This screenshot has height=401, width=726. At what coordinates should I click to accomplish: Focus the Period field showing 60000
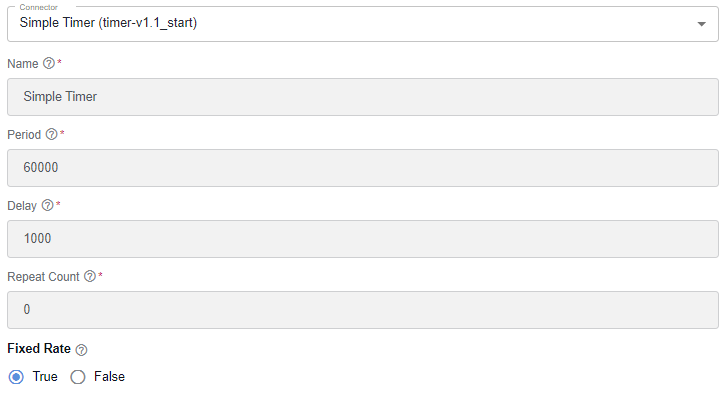363,168
